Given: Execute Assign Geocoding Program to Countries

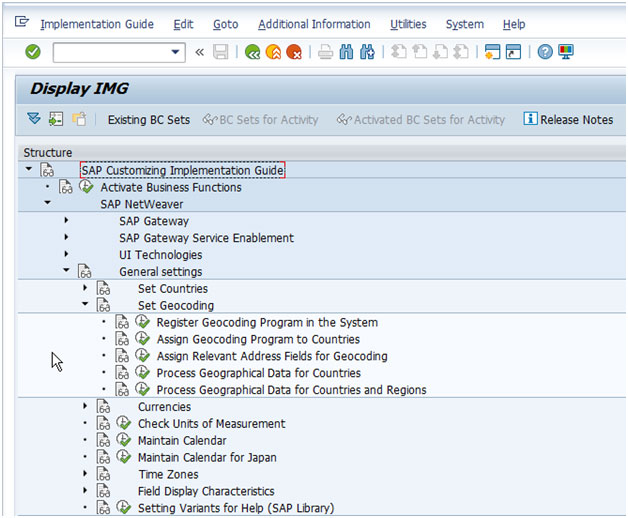Looking at the screenshot, I should [x=142, y=339].
